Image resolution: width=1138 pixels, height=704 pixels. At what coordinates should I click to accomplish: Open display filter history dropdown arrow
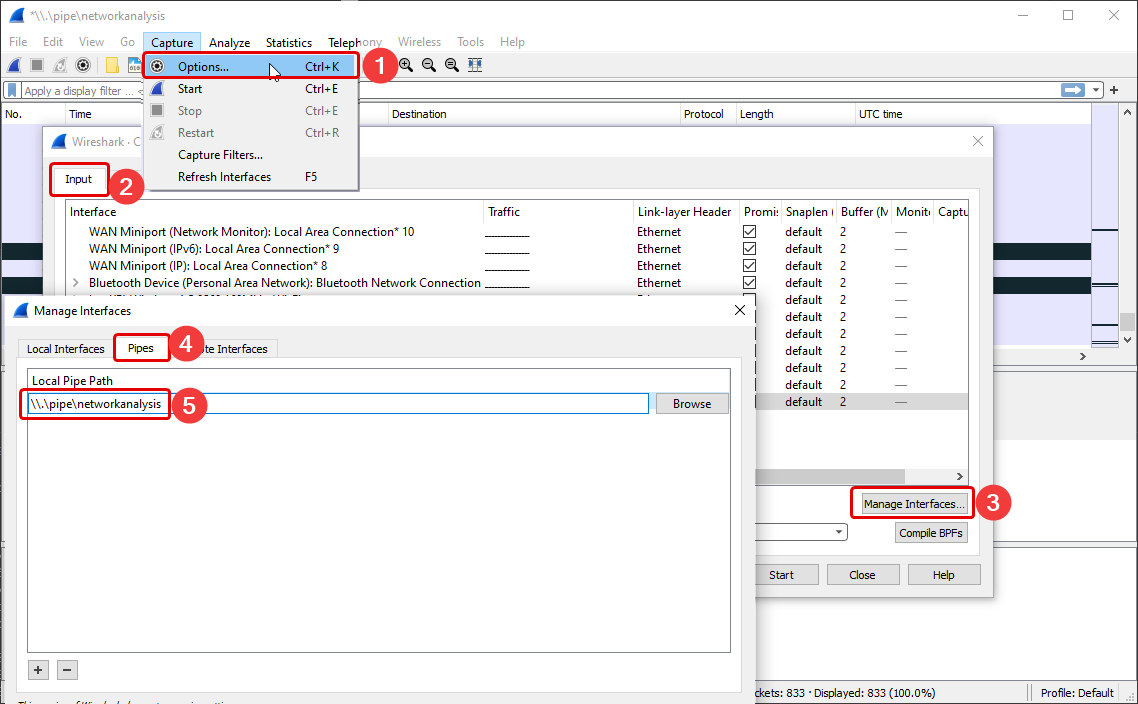pyautogui.click(x=1095, y=90)
